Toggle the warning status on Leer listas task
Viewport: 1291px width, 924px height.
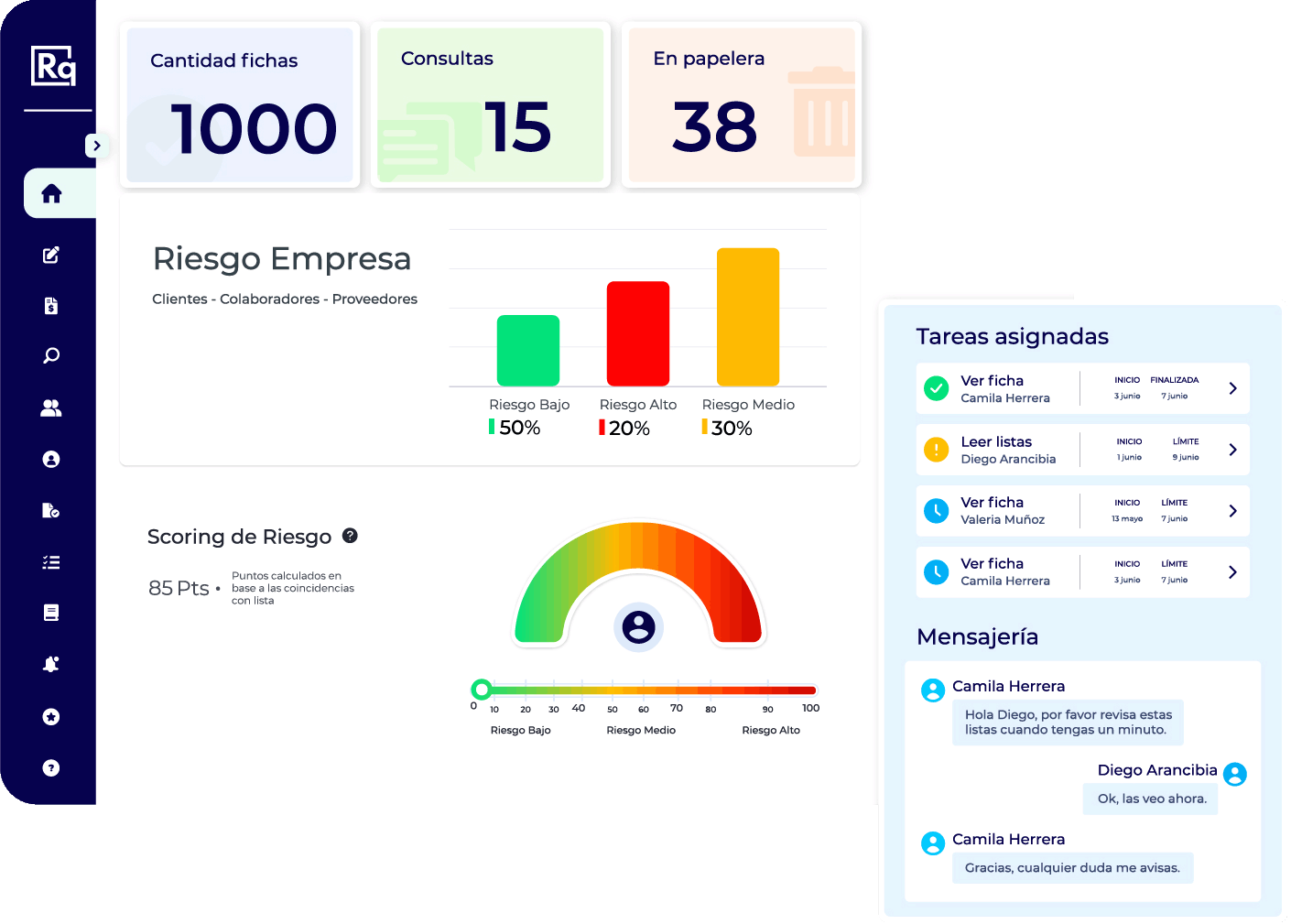tap(936, 450)
